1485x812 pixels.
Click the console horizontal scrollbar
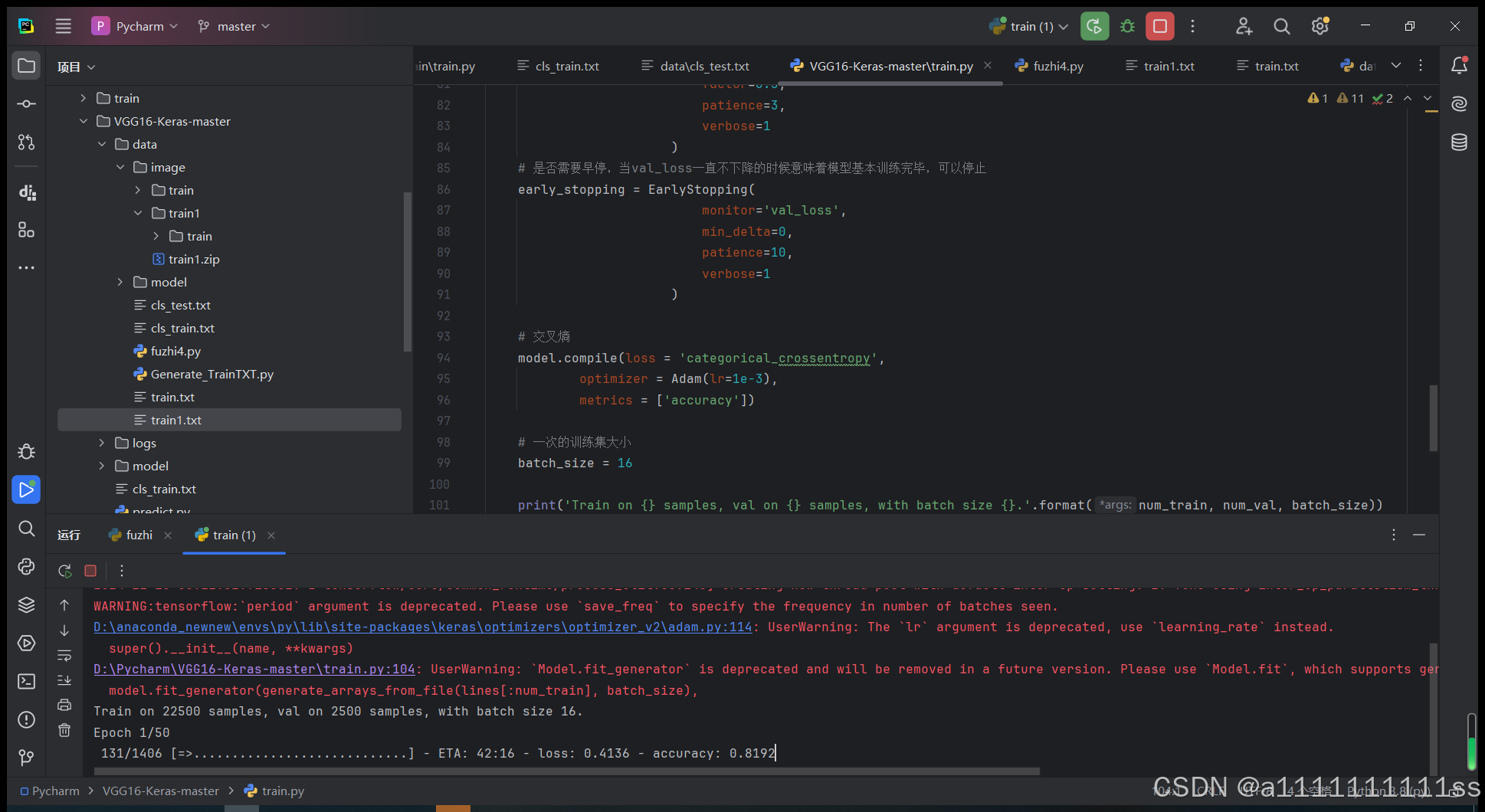tap(567, 771)
